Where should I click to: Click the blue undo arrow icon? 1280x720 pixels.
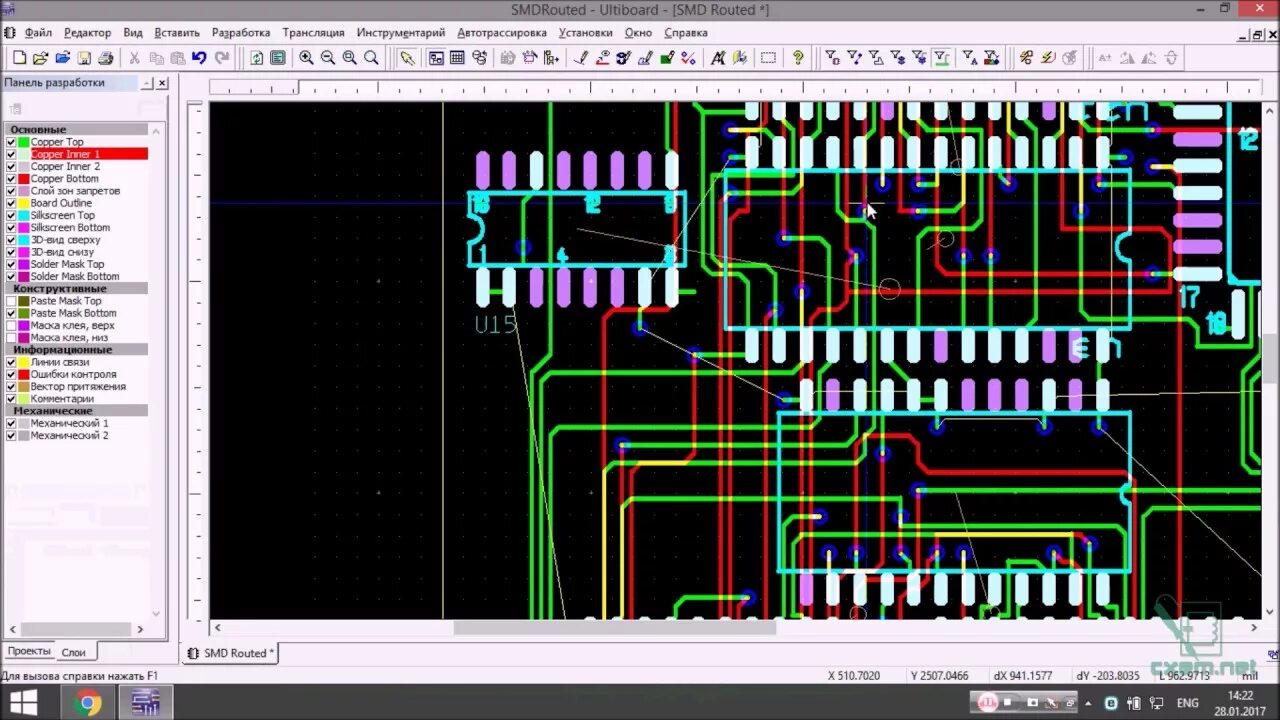pyautogui.click(x=199, y=58)
